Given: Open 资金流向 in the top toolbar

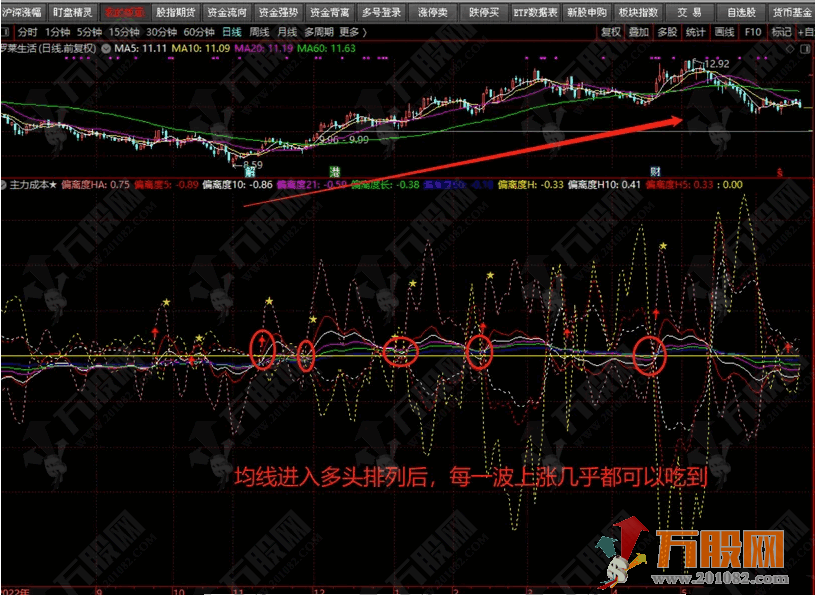Looking at the screenshot, I should coord(227,12).
